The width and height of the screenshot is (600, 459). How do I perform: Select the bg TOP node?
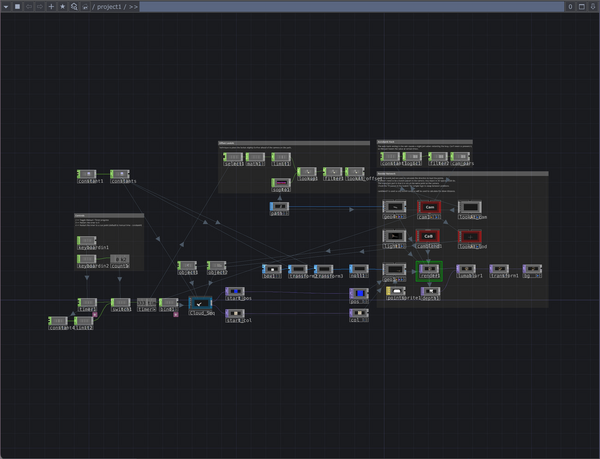(532, 269)
